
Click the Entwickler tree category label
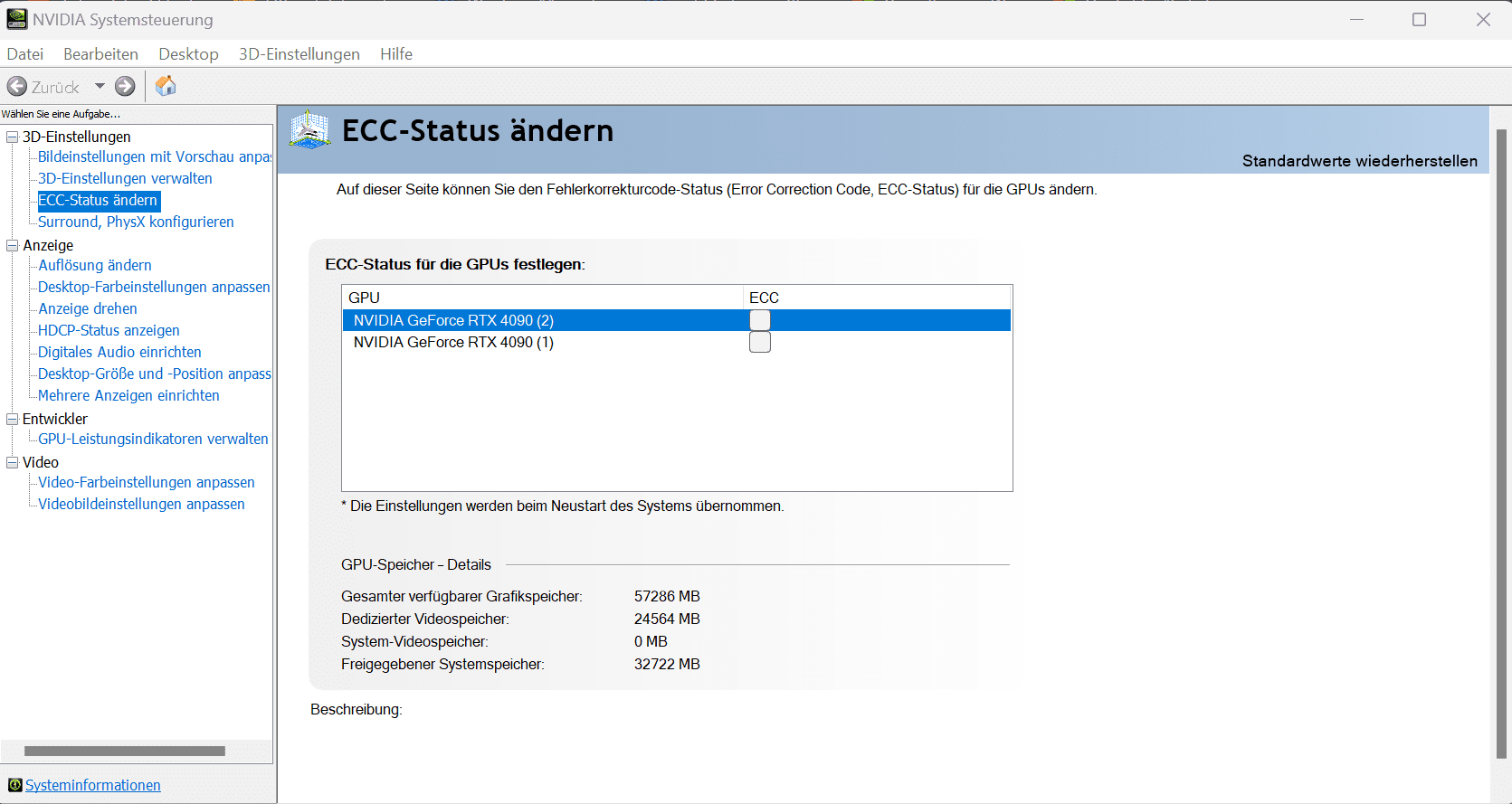coord(55,419)
